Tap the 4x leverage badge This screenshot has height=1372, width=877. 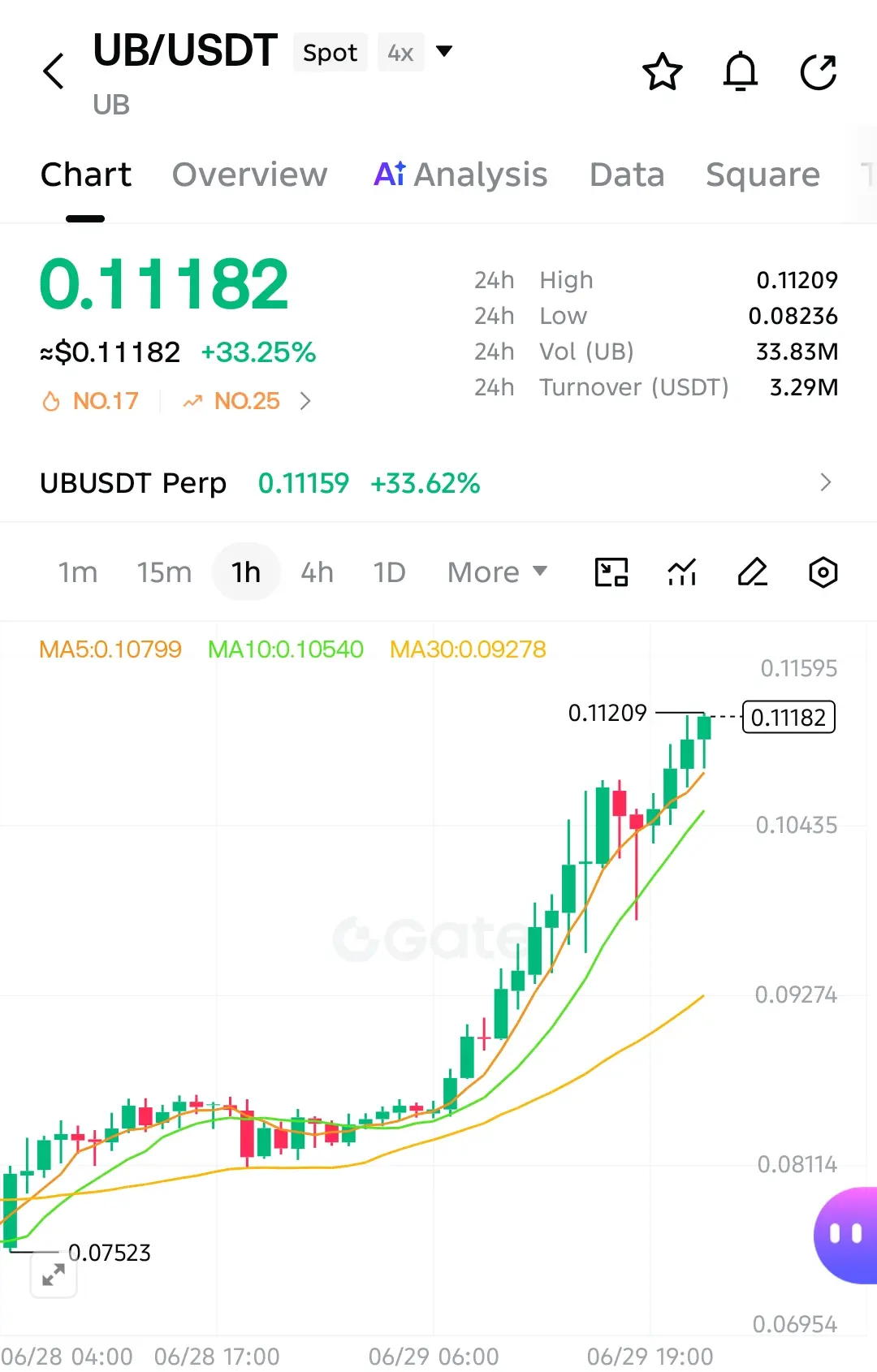401,53
